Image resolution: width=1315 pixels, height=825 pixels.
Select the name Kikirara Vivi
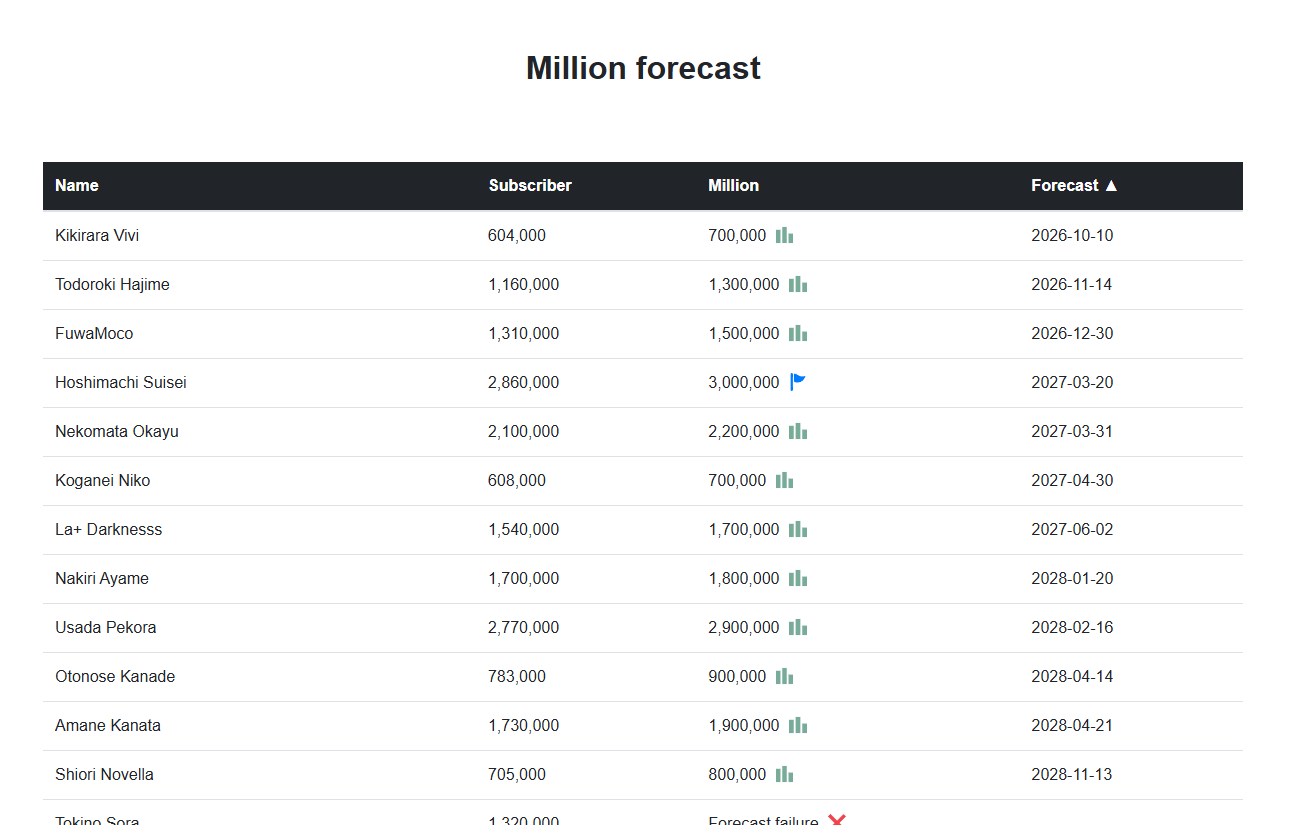point(97,236)
